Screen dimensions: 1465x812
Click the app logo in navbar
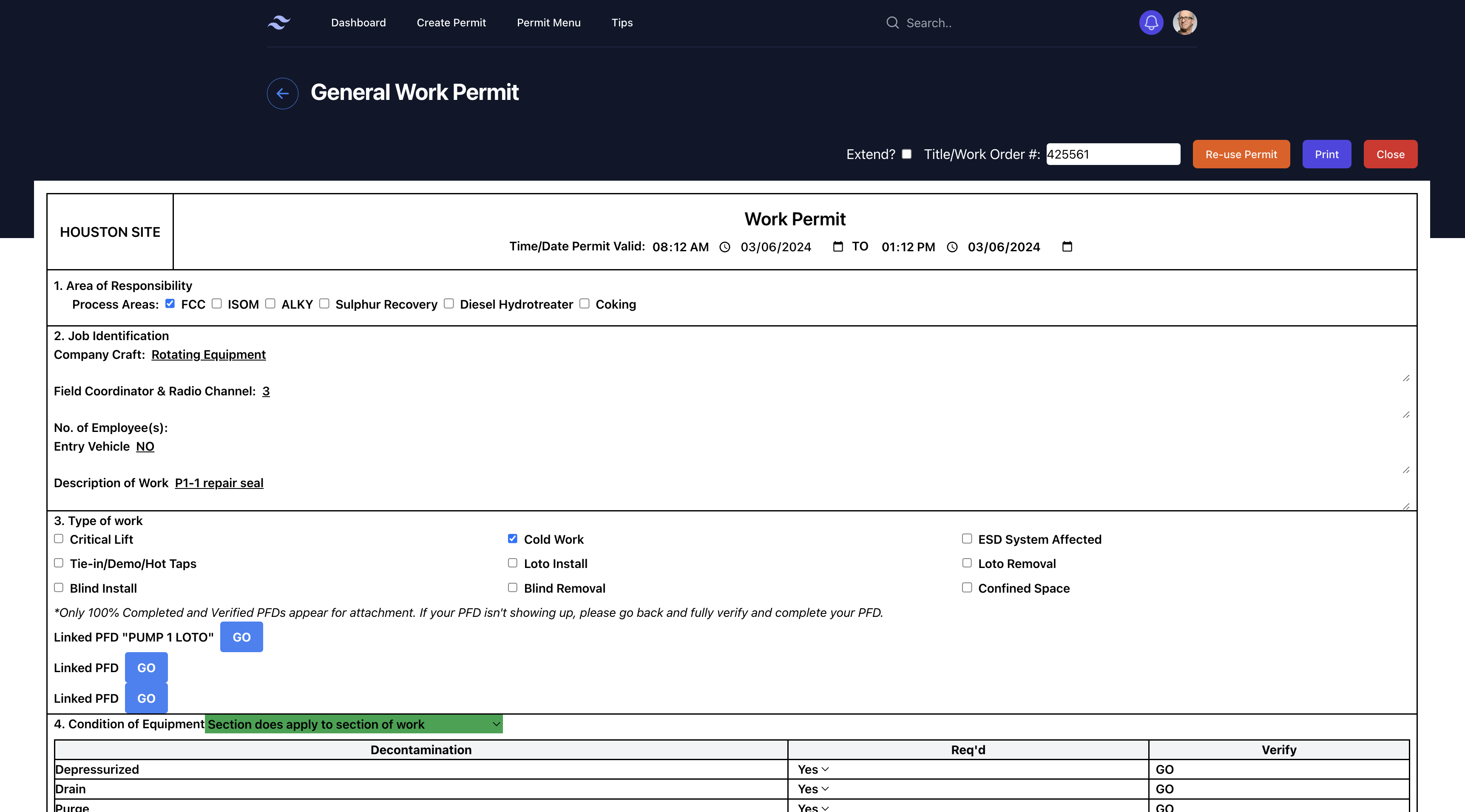[x=279, y=23]
